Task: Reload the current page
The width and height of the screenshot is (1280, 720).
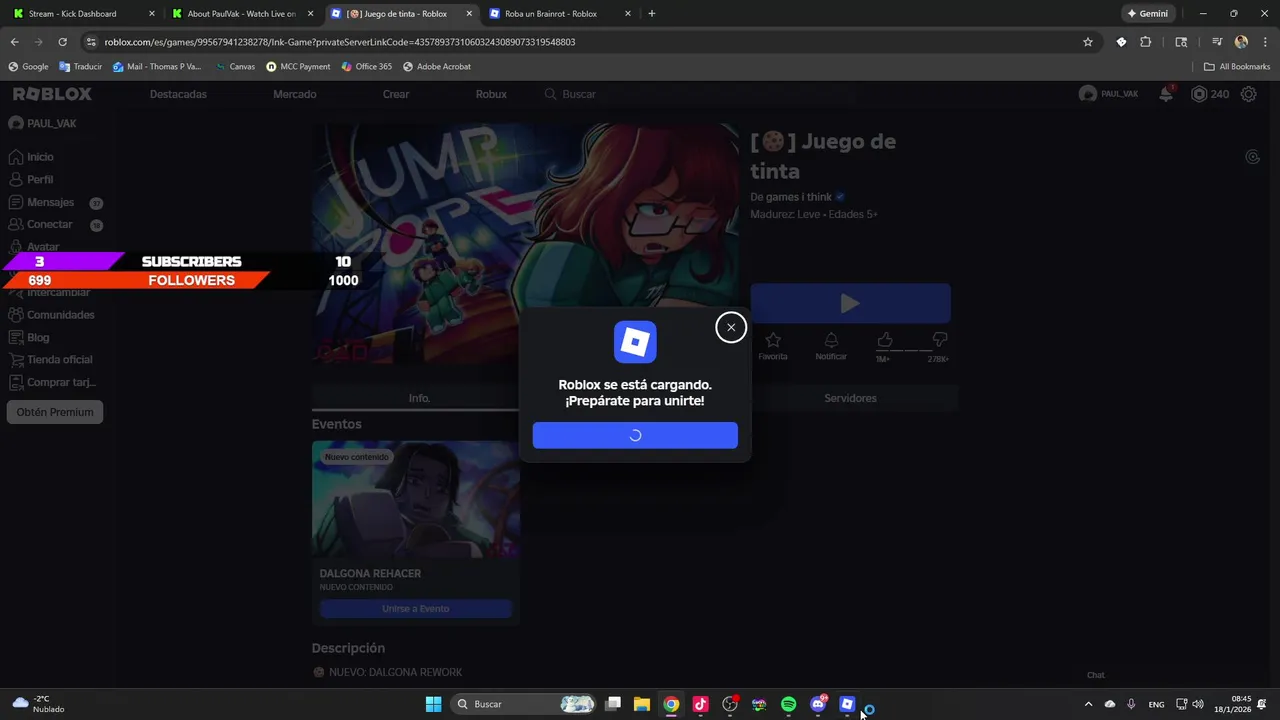Action: point(62,42)
